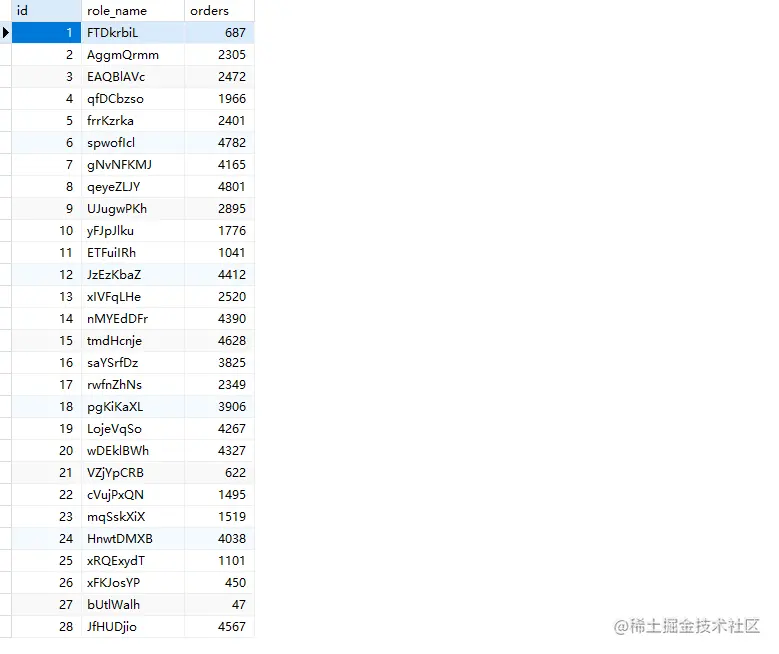Image resolution: width=779 pixels, height=654 pixels.
Task: Select the cell JzEzKbaZ
Action: pyautogui.click(x=133, y=275)
